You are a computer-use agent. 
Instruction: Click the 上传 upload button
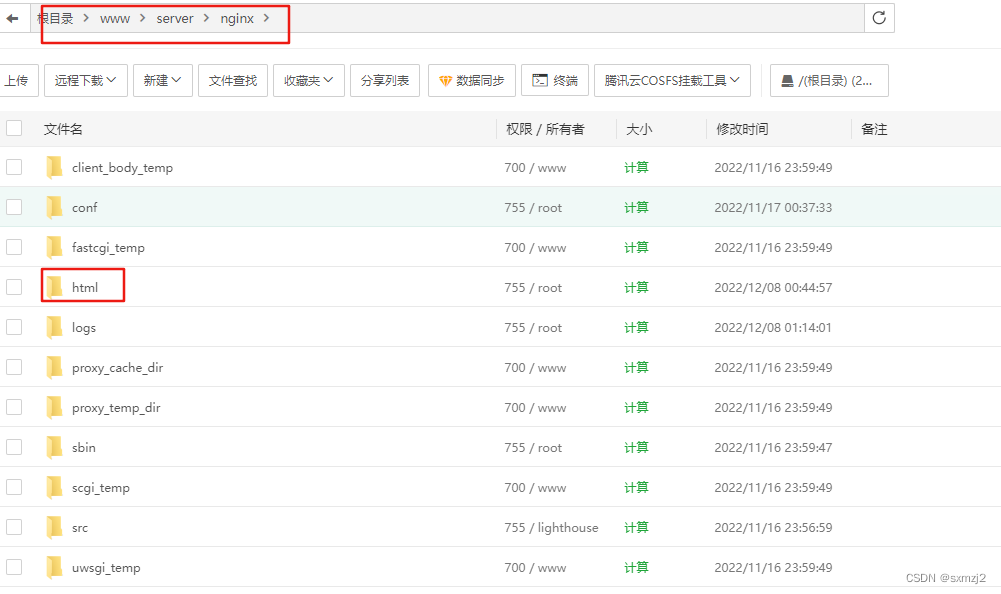click(x=17, y=80)
